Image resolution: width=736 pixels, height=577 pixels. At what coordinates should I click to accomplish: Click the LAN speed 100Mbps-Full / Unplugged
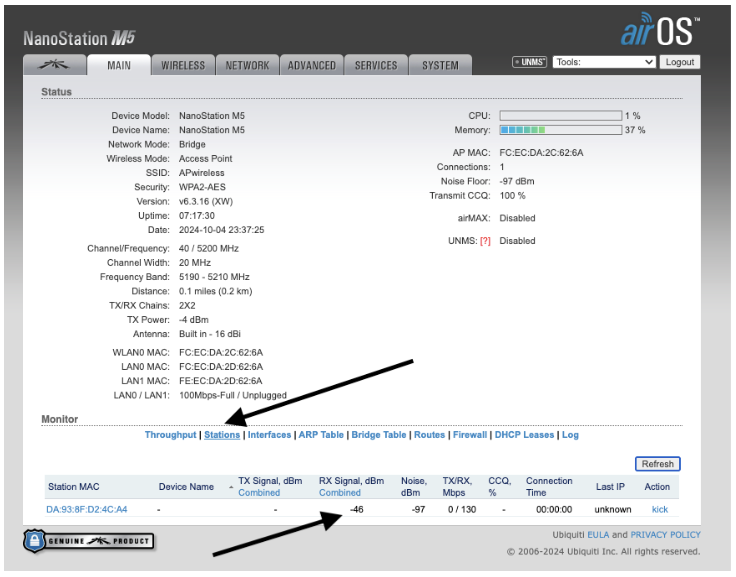click(x=233, y=395)
